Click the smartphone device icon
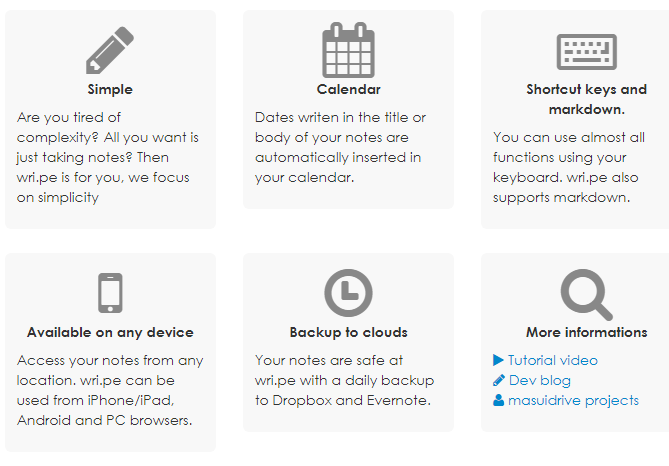 click(x=110, y=293)
